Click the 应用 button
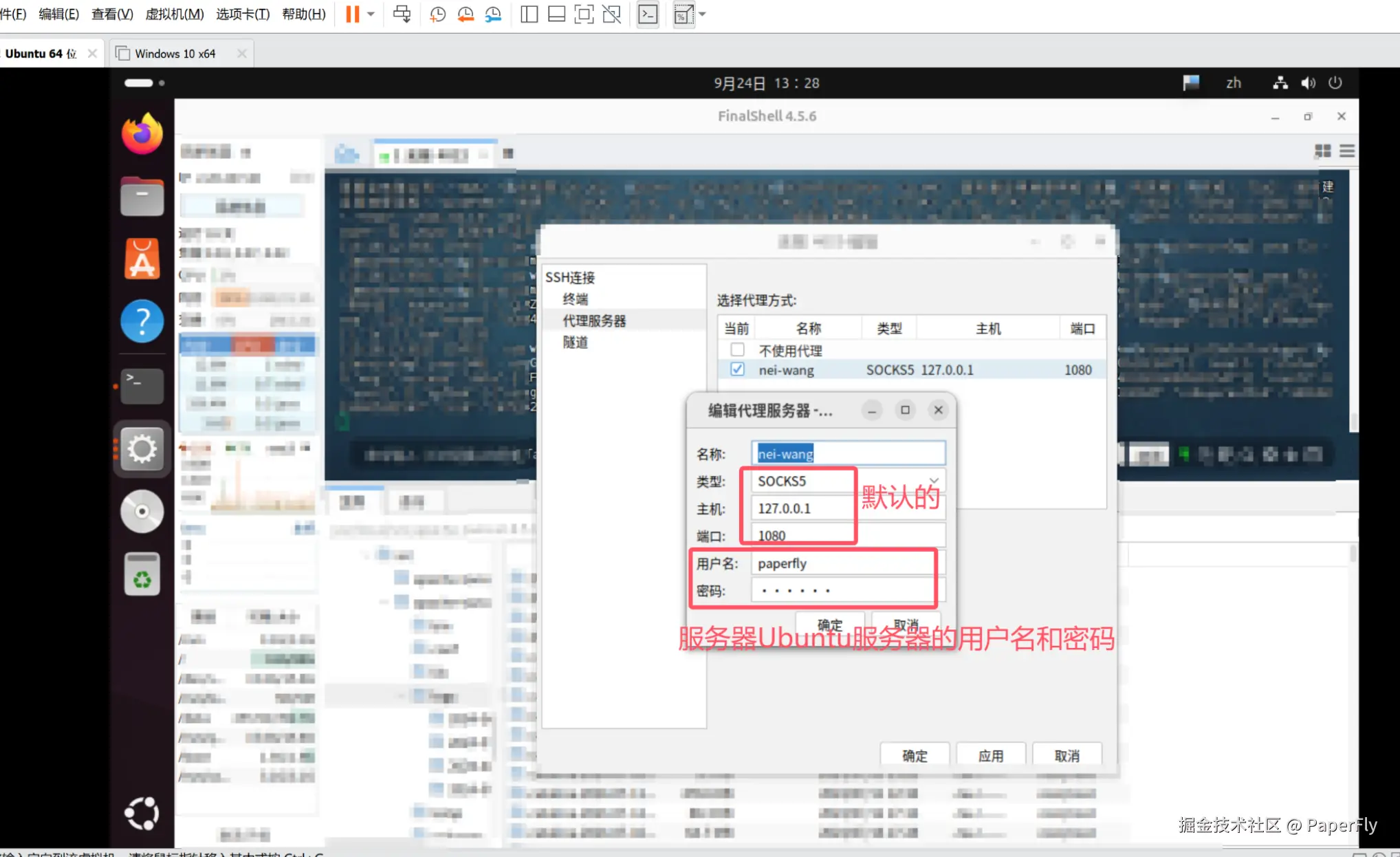The image size is (1400, 857). [990, 755]
